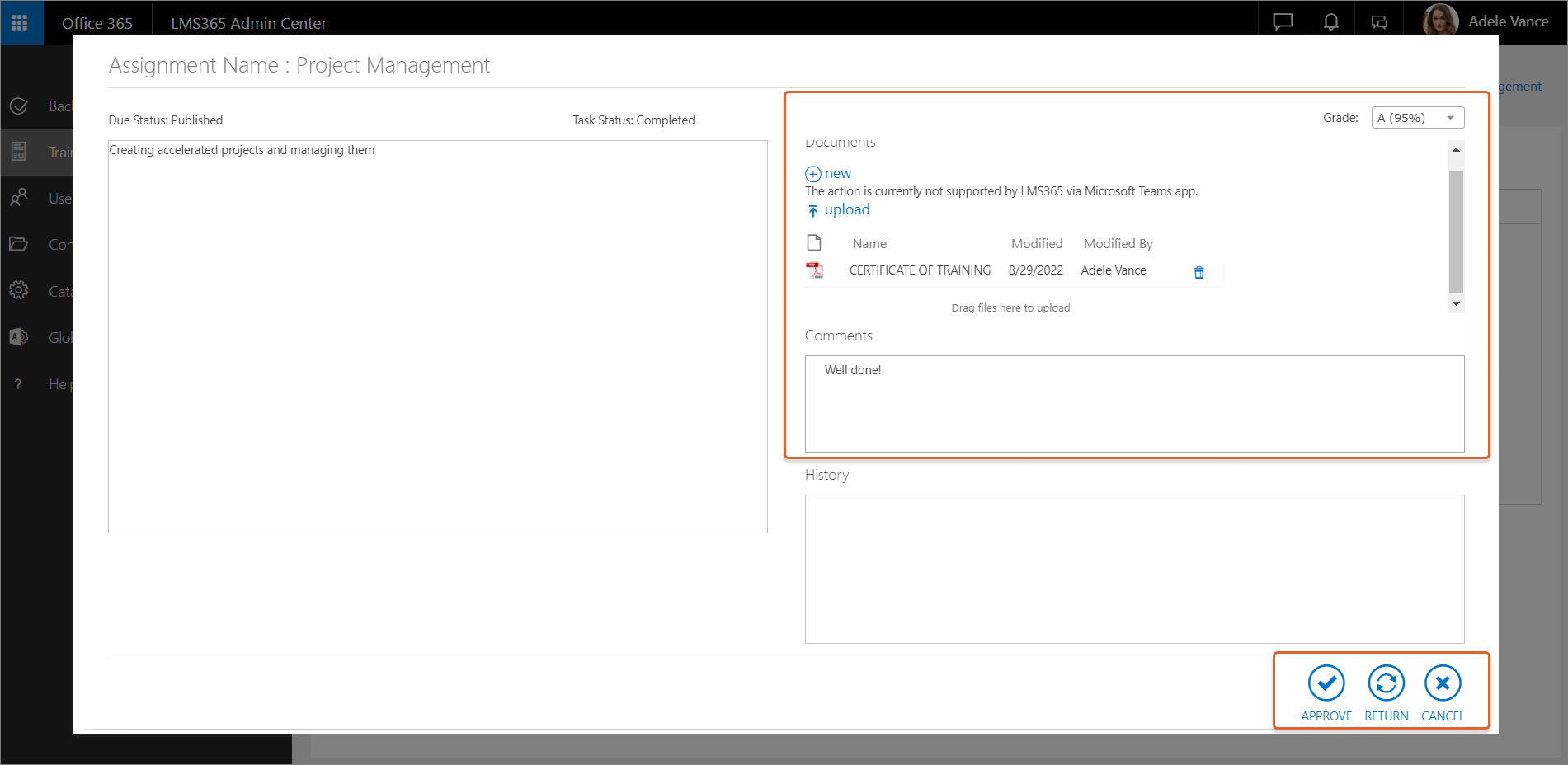1568x765 pixels.
Task: Open Adele Vance account menu
Action: click(x=1486, y=21)
